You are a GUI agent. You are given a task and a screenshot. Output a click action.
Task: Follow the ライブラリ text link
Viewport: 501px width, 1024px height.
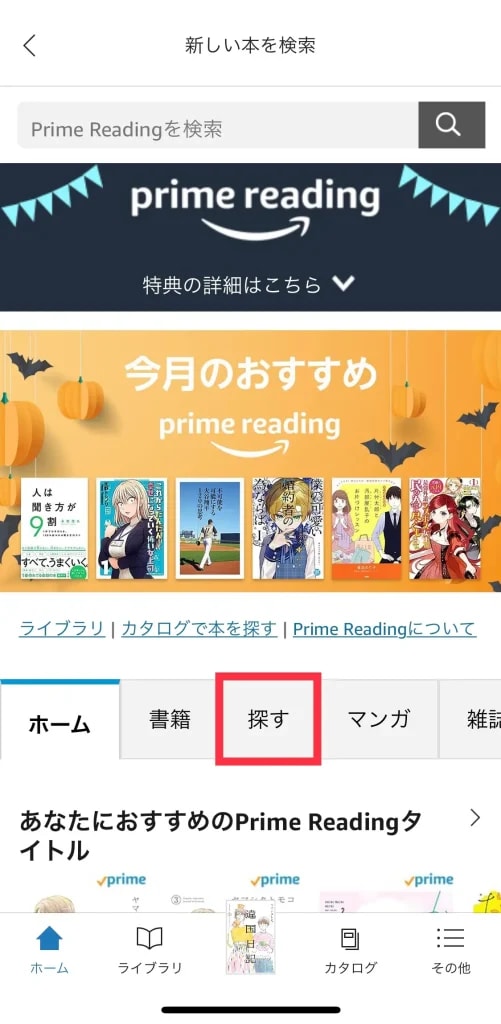click(62, 628)
